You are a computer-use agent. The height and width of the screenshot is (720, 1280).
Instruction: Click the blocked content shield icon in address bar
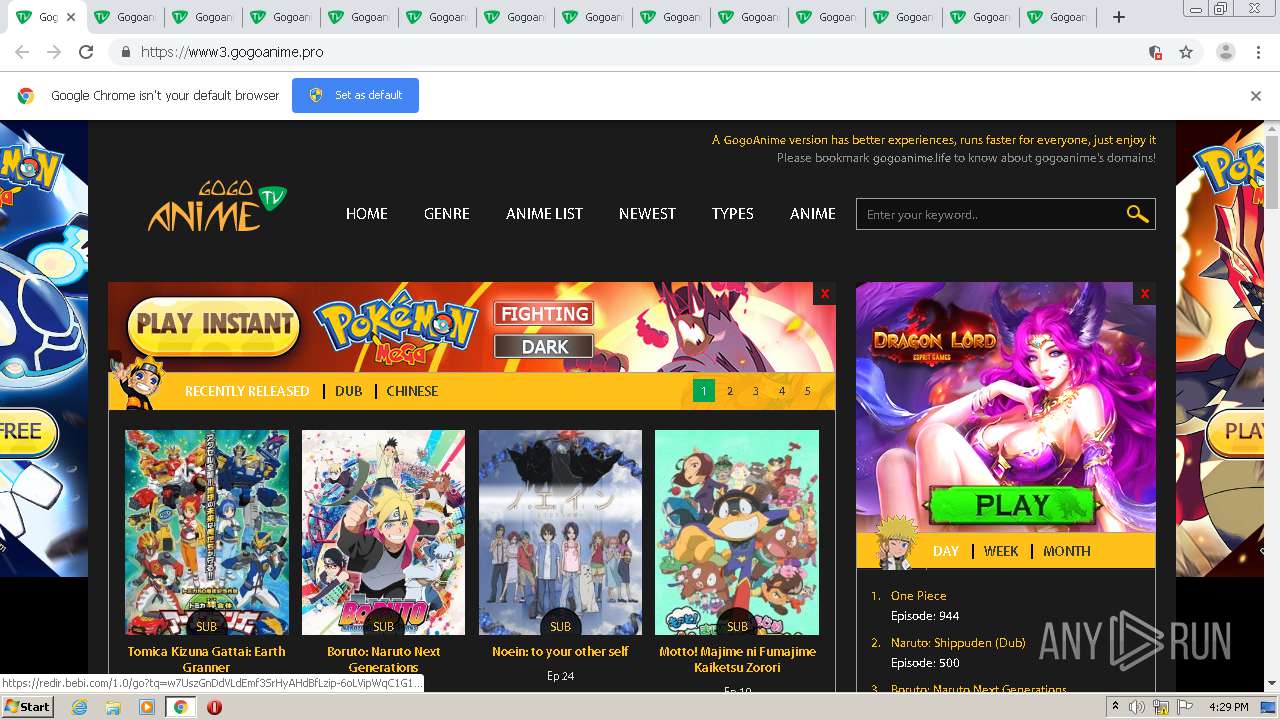[1155, 52]
